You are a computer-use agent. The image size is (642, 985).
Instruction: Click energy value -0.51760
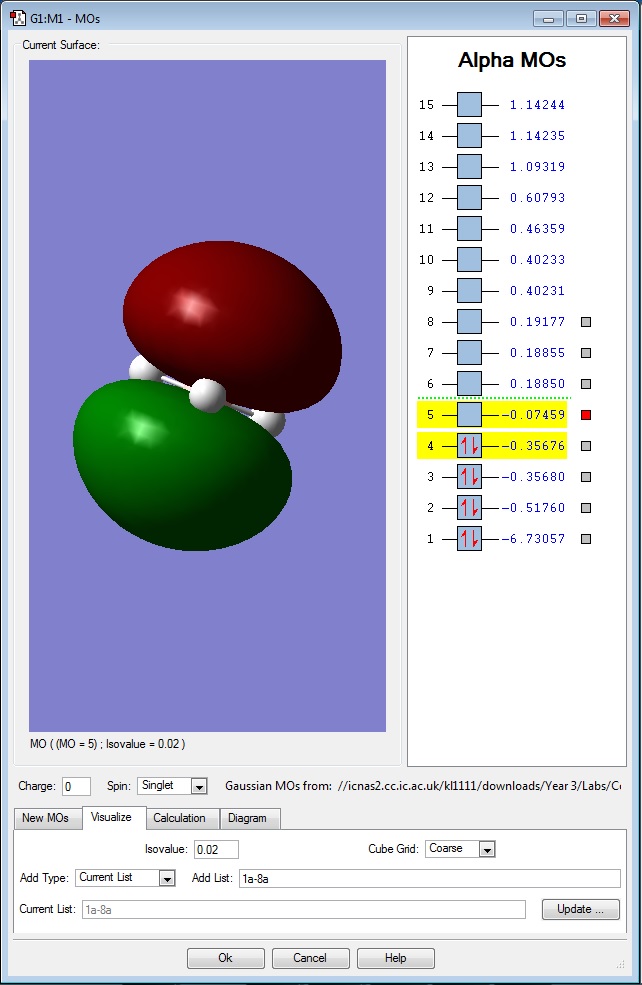(x=533, y=508)
